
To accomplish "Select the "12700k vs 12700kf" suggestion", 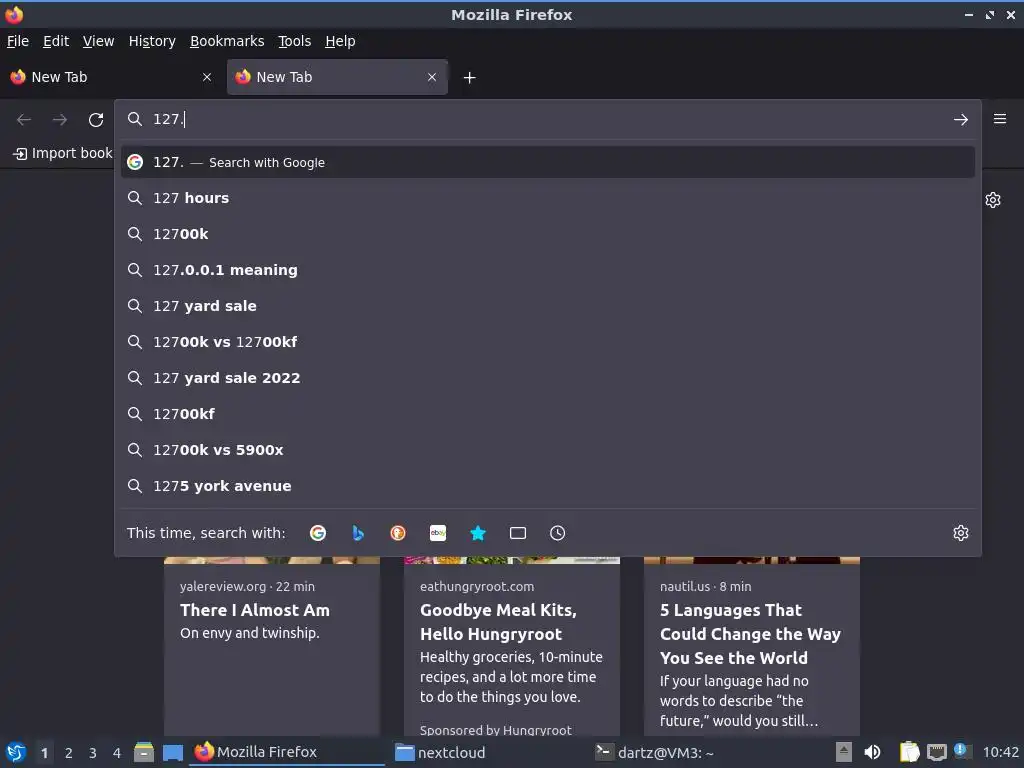I will [x=547, y=342].
